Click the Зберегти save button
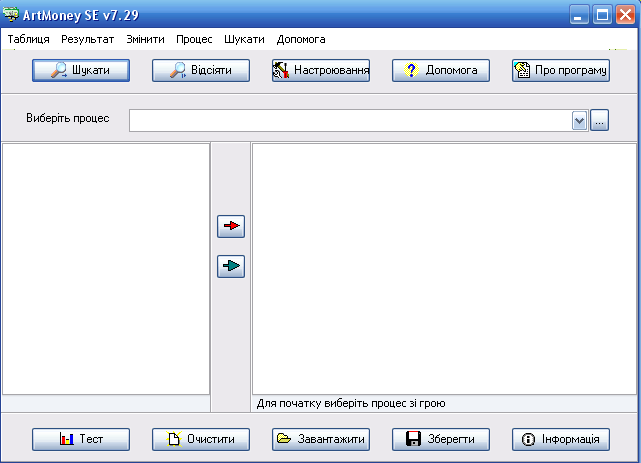641x463 pixels. pyautogui.click(x=441, y=439)
